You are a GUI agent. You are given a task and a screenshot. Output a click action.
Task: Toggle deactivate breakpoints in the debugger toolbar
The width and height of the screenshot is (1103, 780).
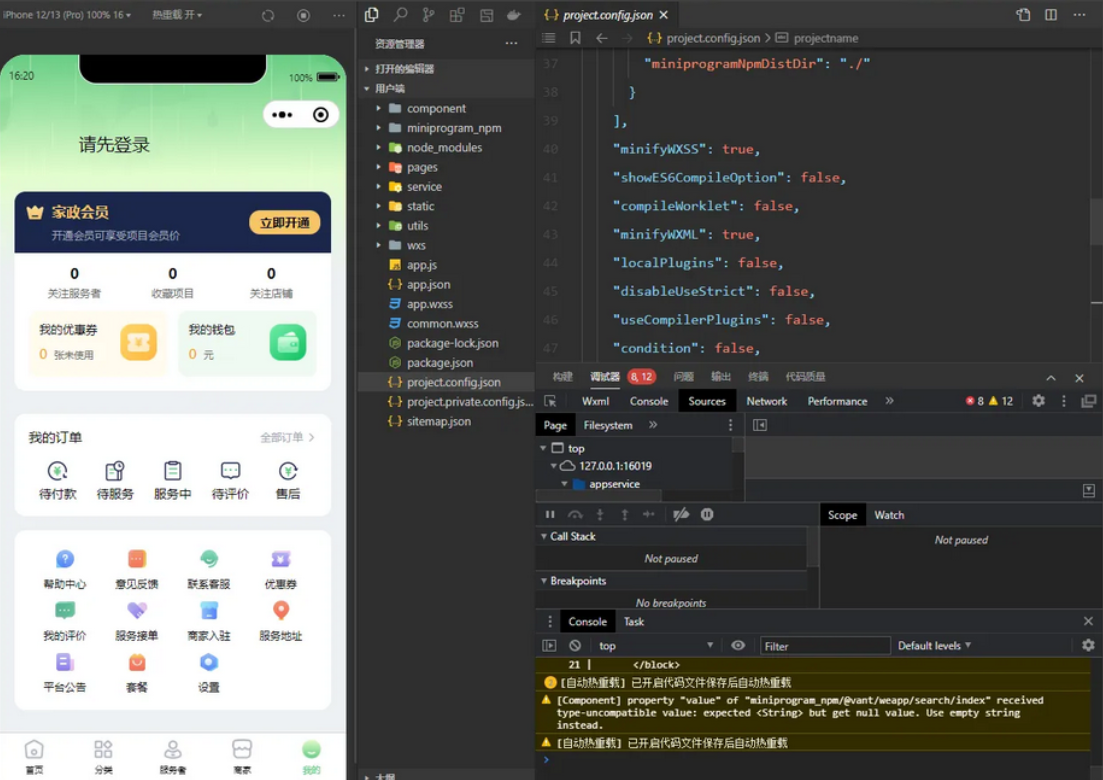tap(681, 515)
